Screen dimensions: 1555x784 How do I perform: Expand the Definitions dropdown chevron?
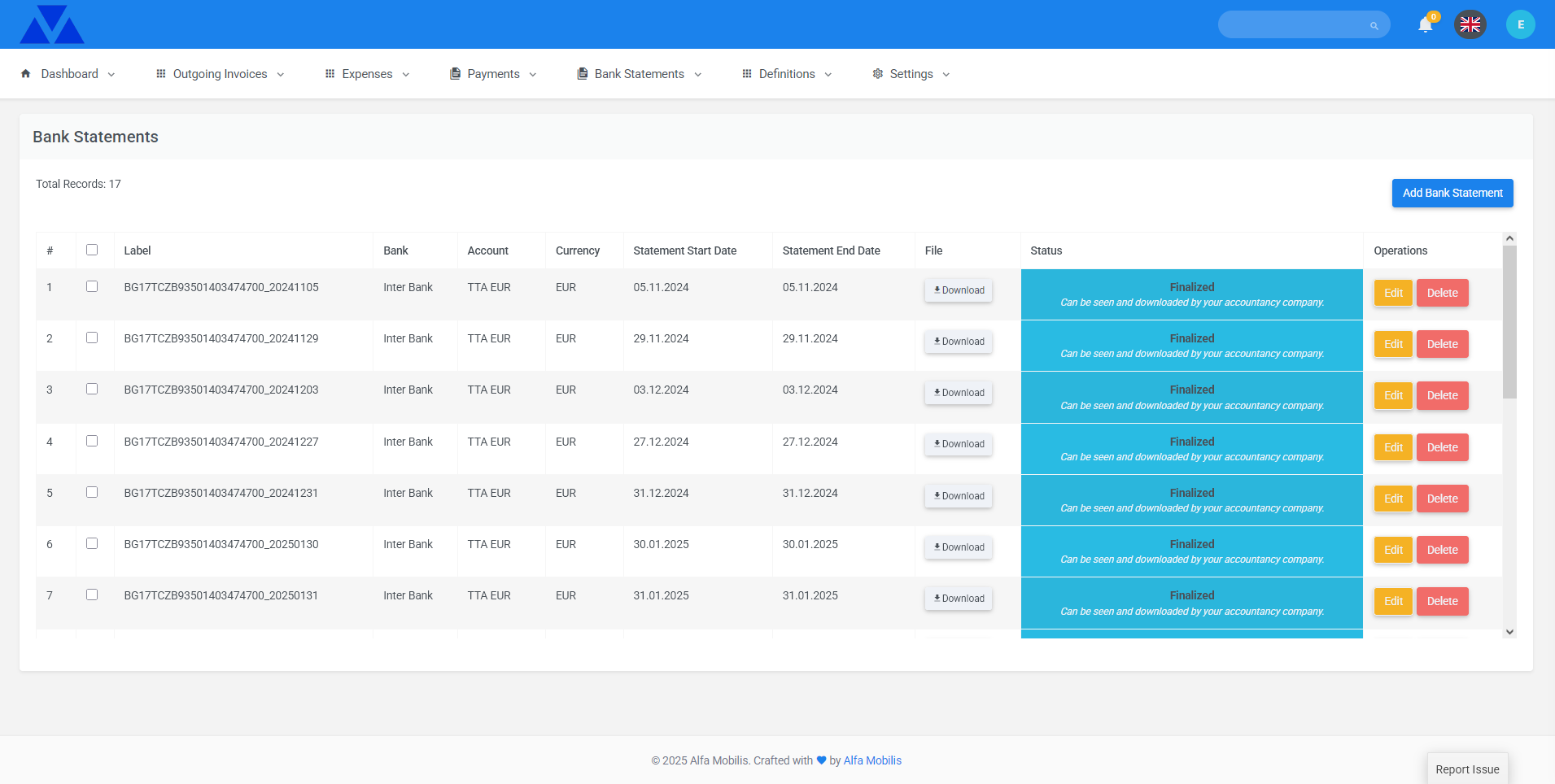(828, 75)
